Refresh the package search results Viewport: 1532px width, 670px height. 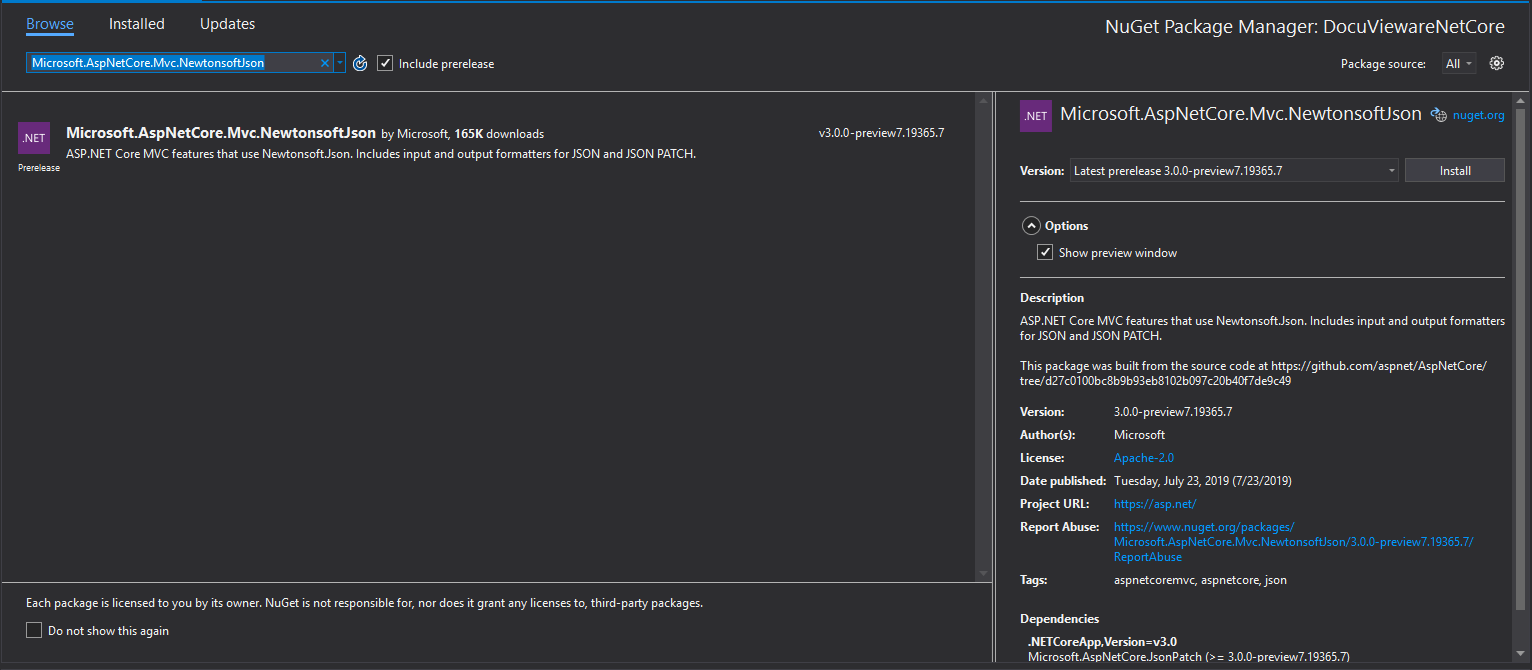(x=360, y=63)
